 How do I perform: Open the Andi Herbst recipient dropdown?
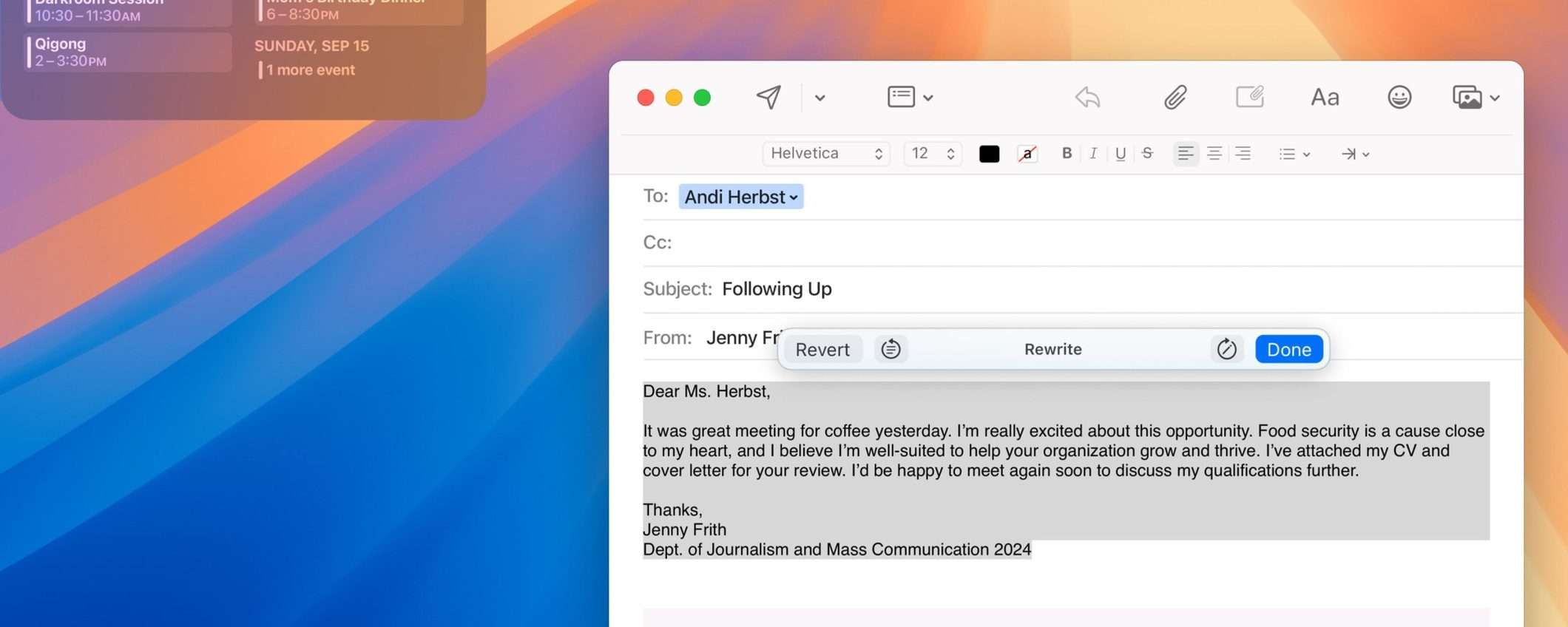tap(741, 197)
